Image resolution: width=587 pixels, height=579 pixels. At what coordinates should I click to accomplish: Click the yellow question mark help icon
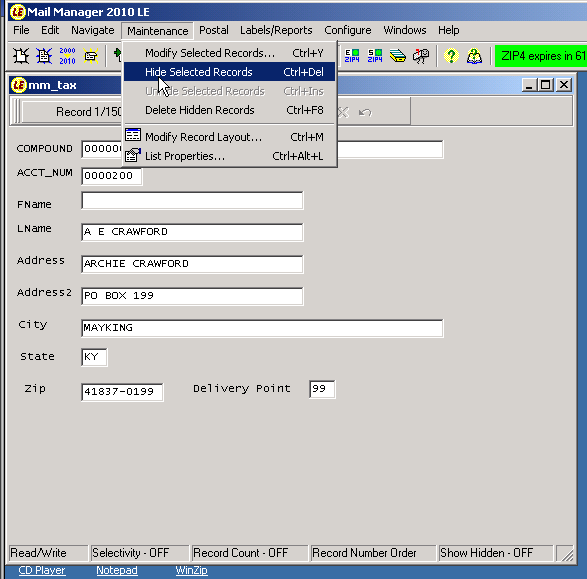pyautogui.click(x=451, y=56)
